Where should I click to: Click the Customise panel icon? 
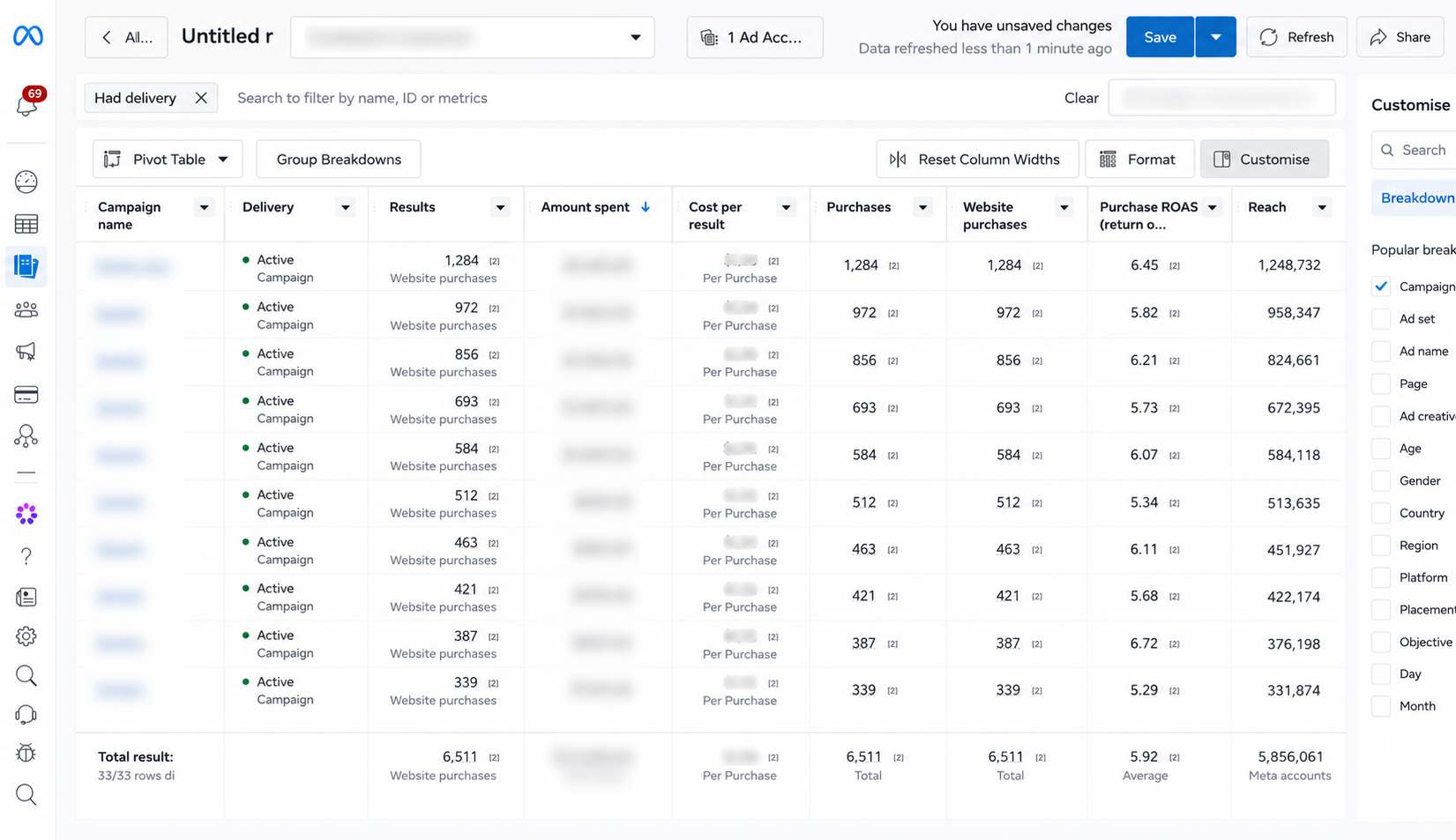[1221, 160]
